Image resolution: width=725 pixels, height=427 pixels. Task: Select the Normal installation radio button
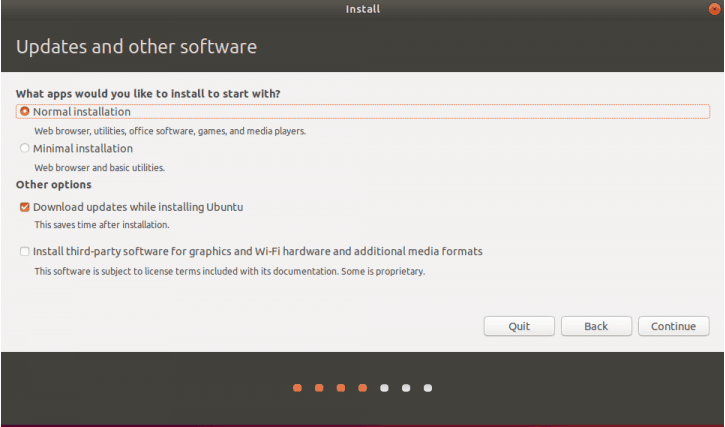point(25,111)
